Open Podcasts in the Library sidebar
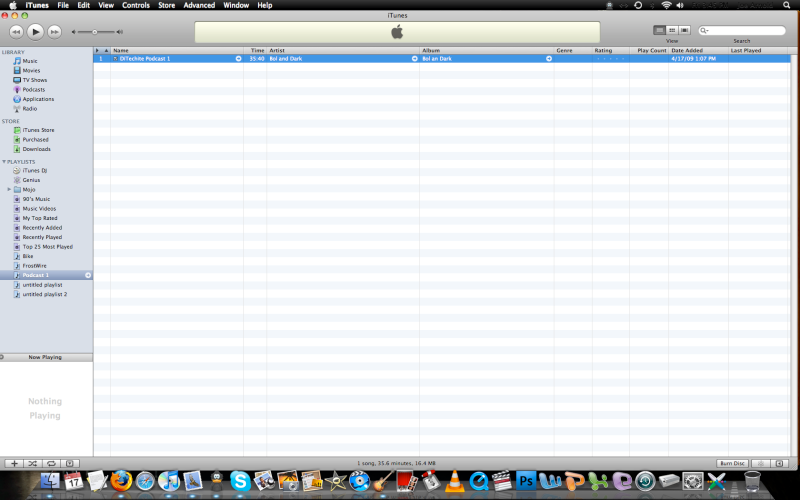 (34, 90)
